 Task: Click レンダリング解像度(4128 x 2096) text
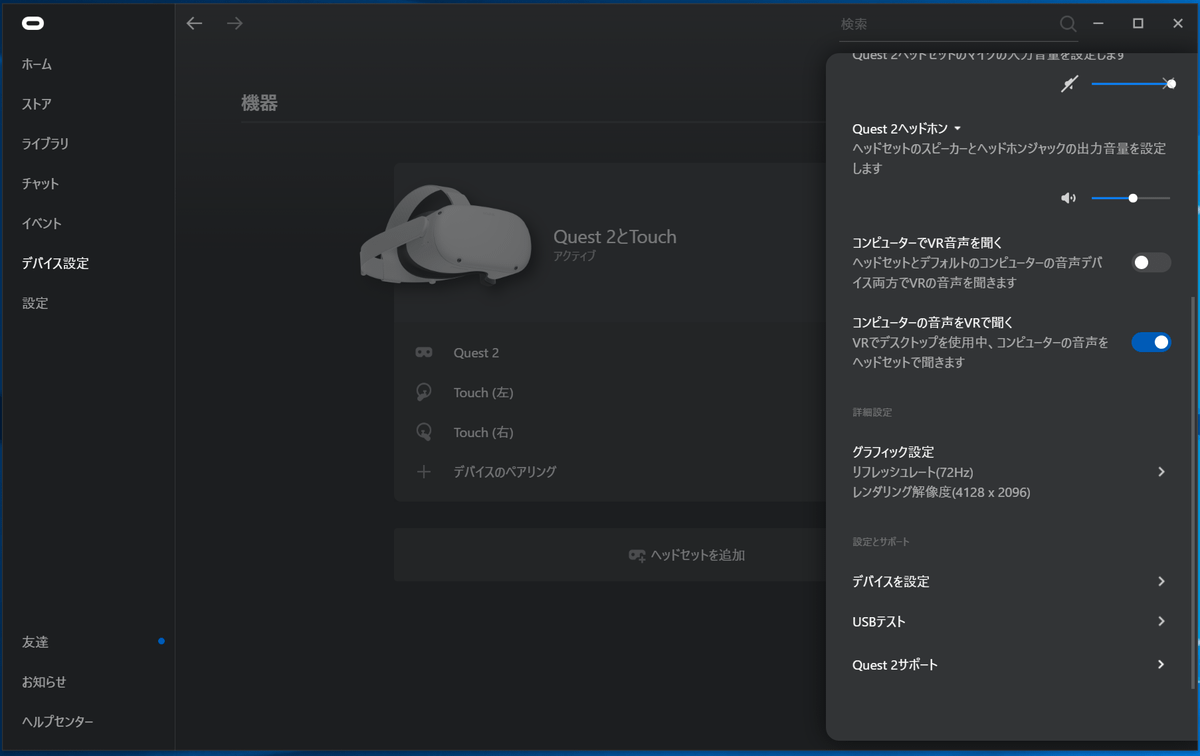(941, 492)
